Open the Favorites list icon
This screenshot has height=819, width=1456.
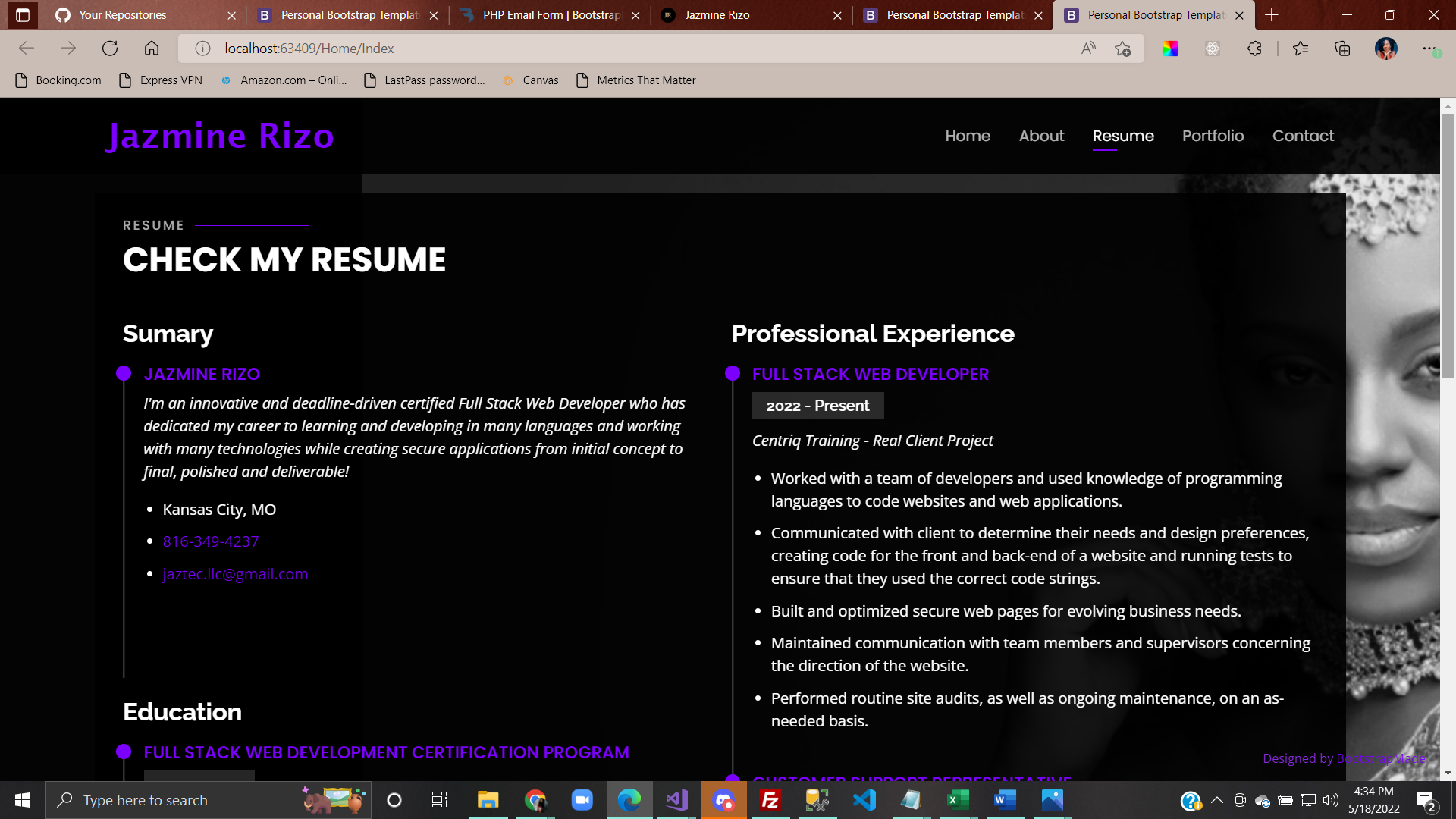(x=1301, y=49)
